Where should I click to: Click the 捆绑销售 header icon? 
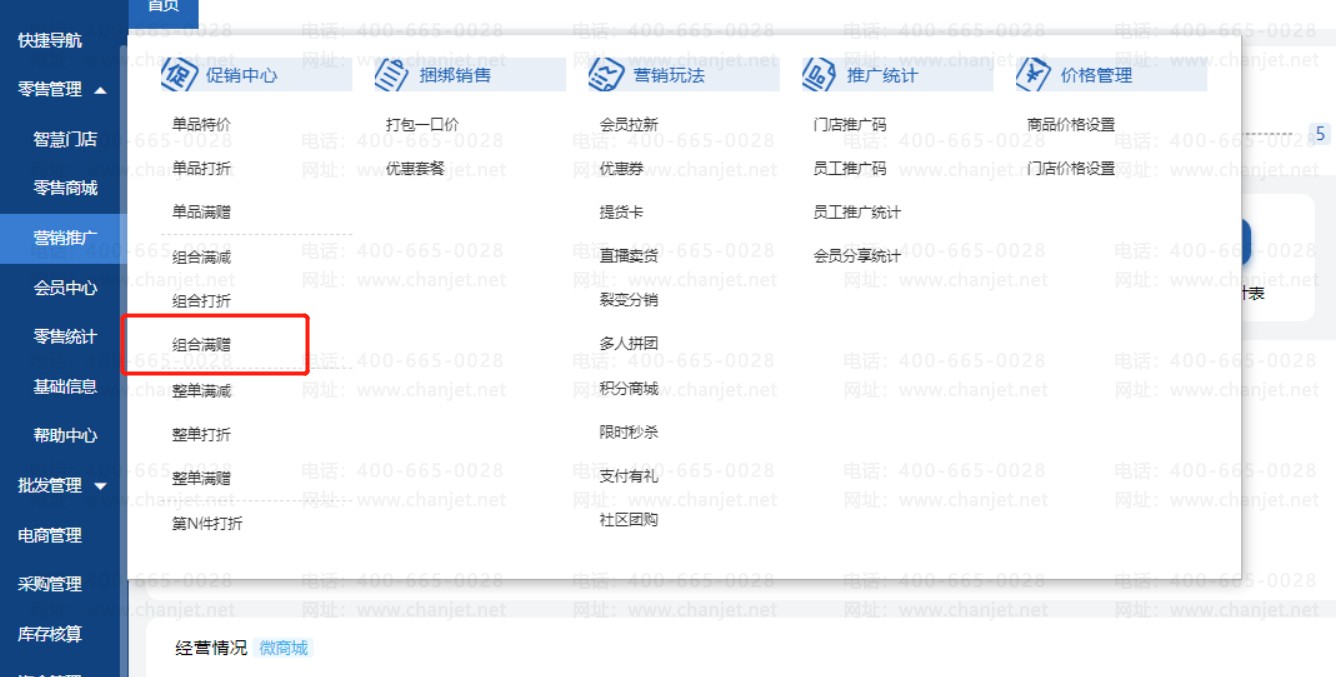(392, 75)
